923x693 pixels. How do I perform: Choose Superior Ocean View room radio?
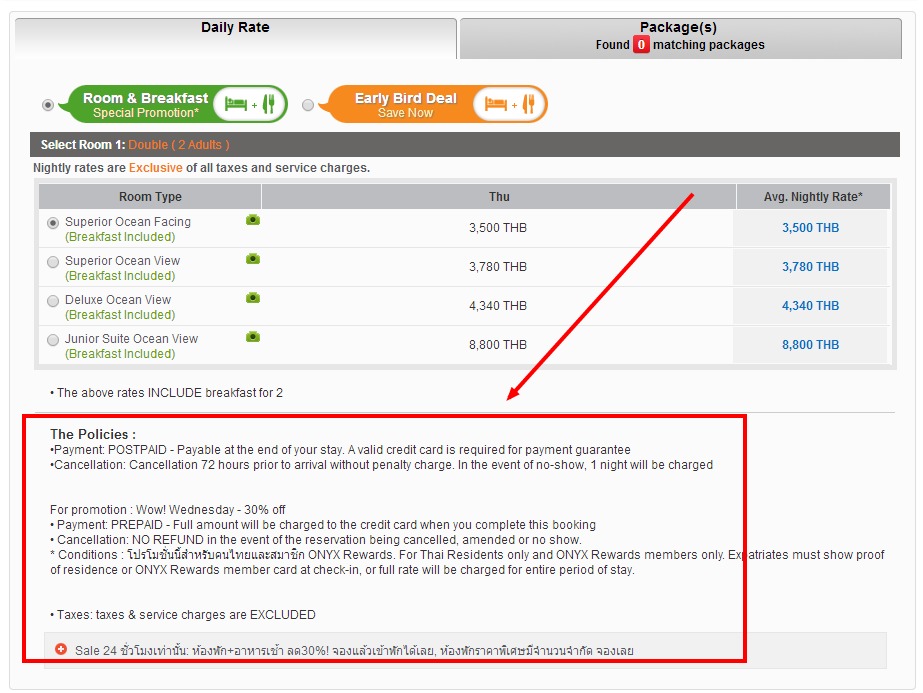point(53,262)
